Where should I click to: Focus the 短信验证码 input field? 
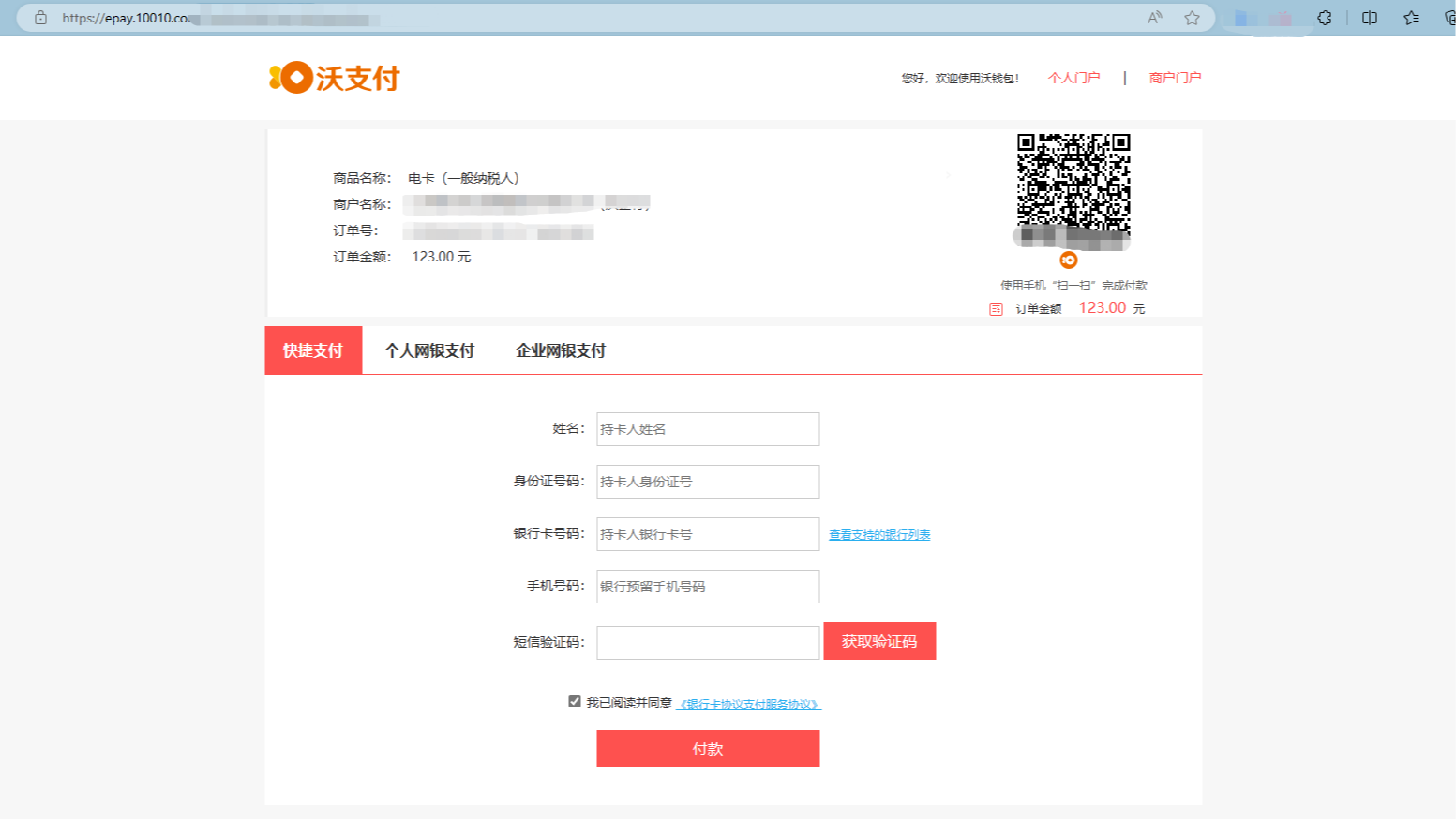click(708, 643)
